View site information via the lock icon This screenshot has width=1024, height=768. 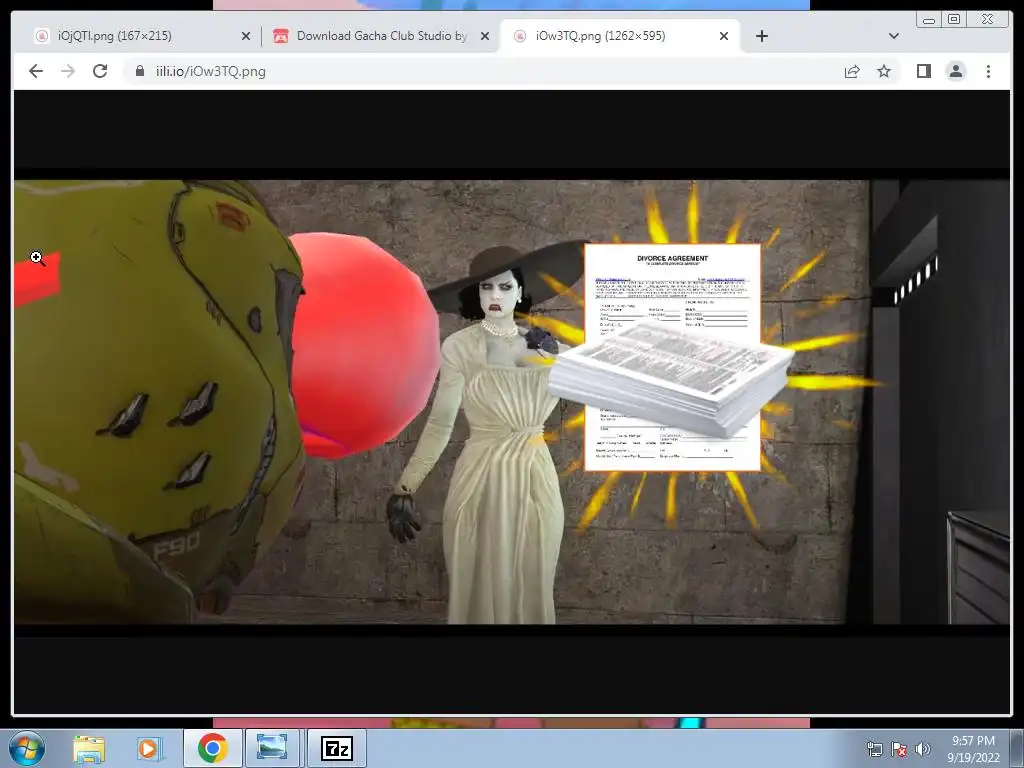pos(140,71)
